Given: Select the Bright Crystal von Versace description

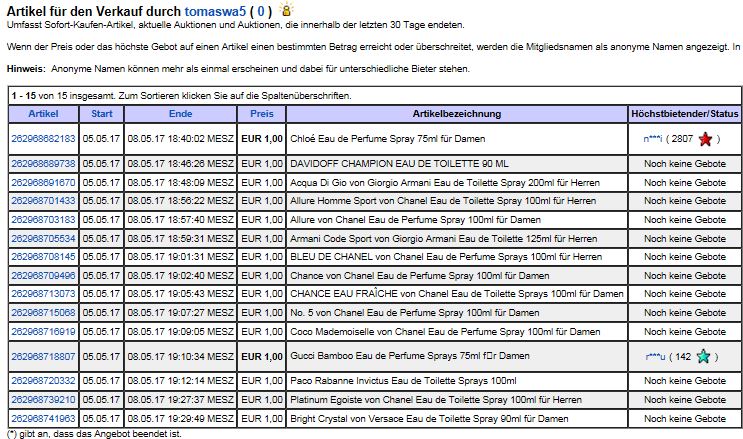Looking at the screenshot, I should (x=429, y=419).
